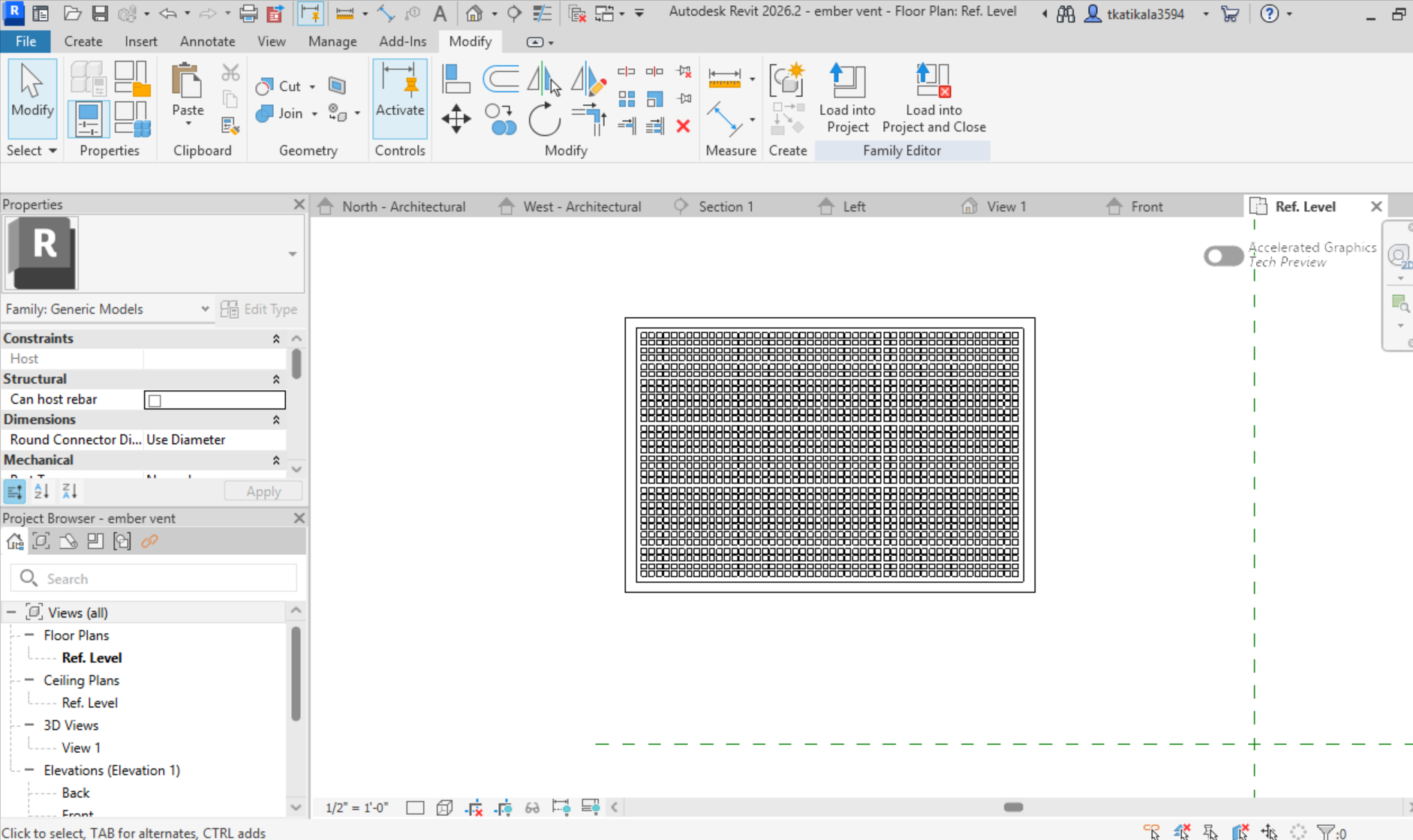Click the Edit Type button
The height and width of the screenshot is (840, 1413).
click(x=260, y=309)
